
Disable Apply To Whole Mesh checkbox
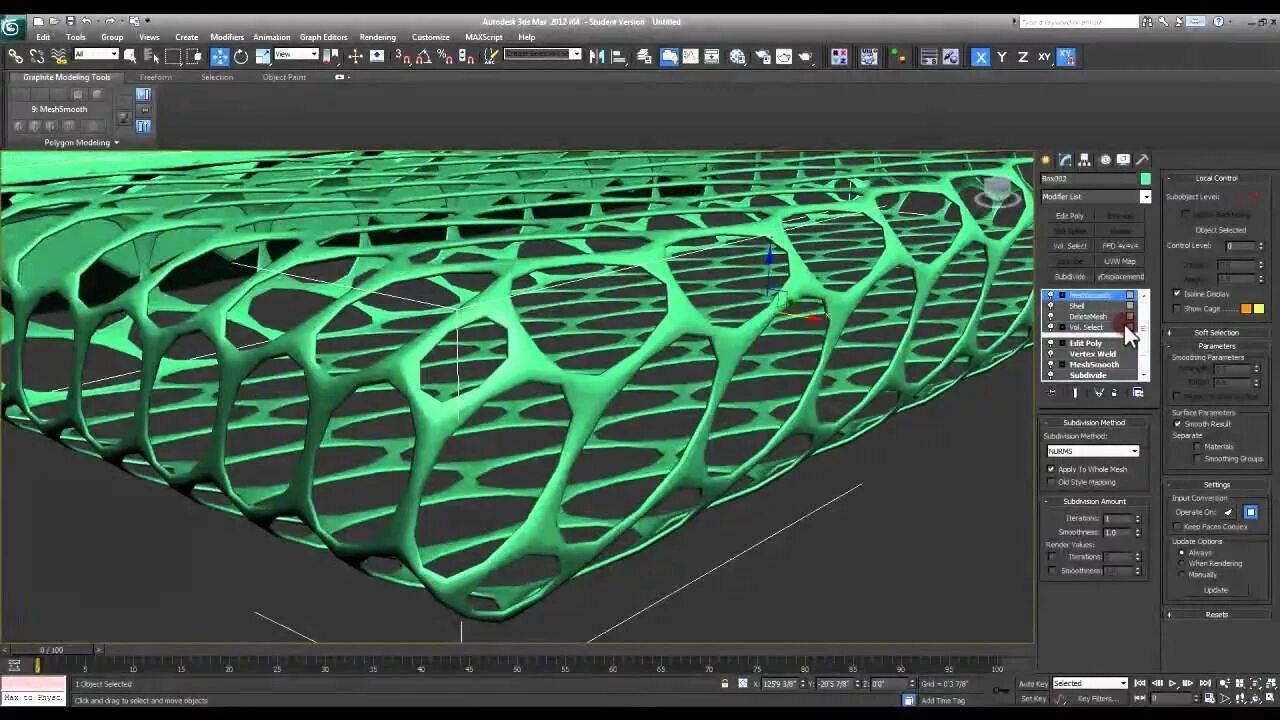click(1051, 469)
